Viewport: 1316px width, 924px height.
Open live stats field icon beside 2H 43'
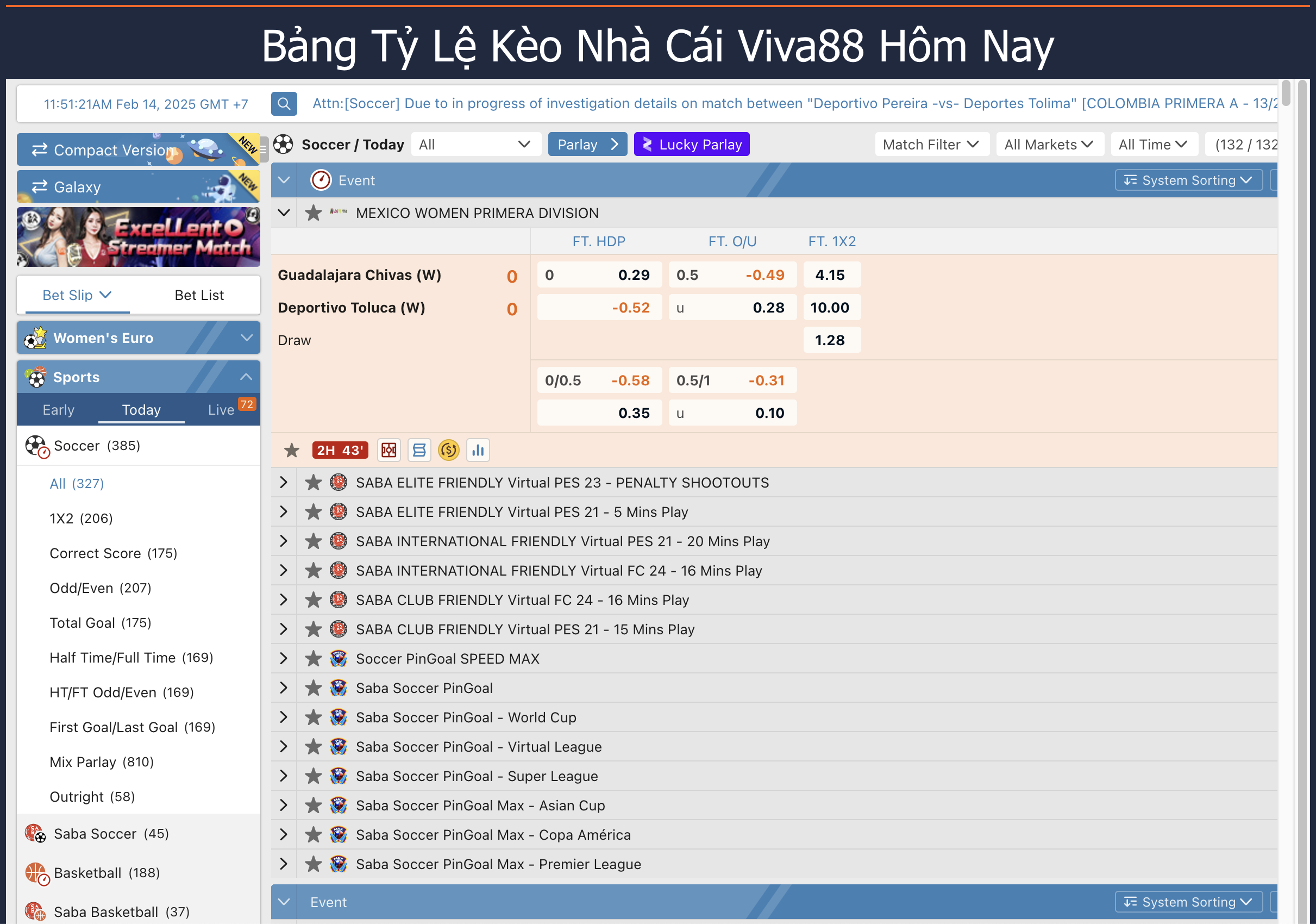[388, 450]
